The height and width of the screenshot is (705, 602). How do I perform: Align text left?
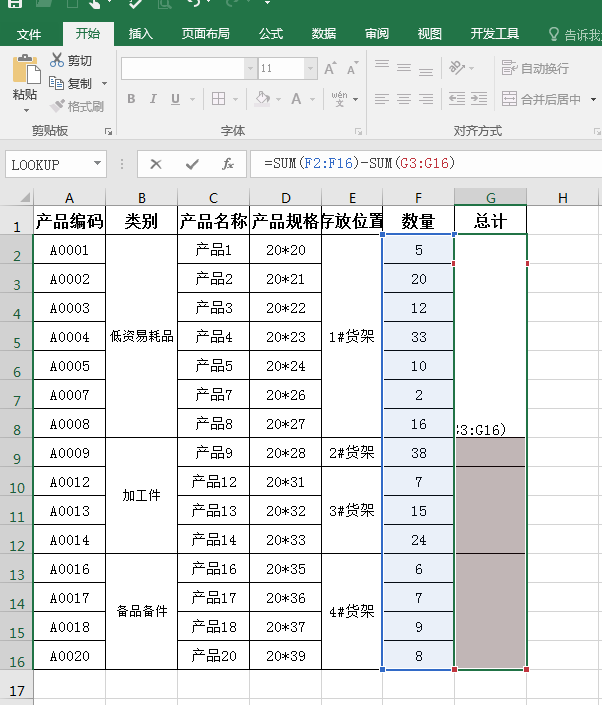(x=382, y=99)
